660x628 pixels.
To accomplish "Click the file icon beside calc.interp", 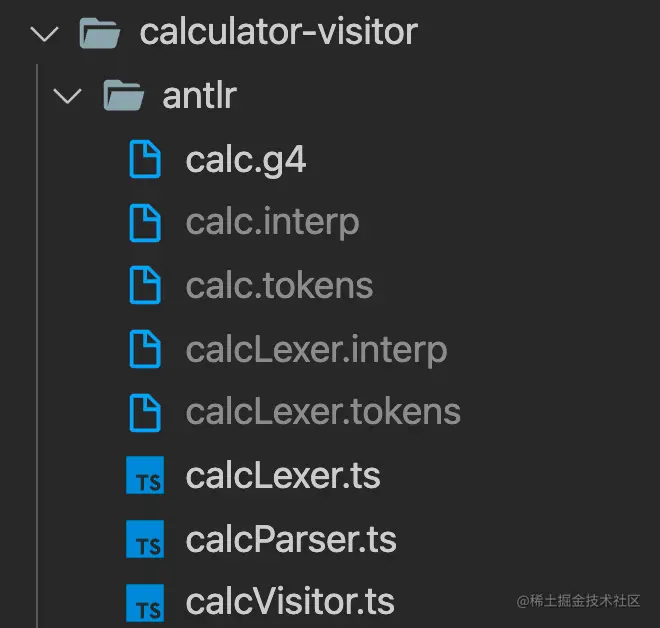I will pyautogui.click(x=145, y=223).
